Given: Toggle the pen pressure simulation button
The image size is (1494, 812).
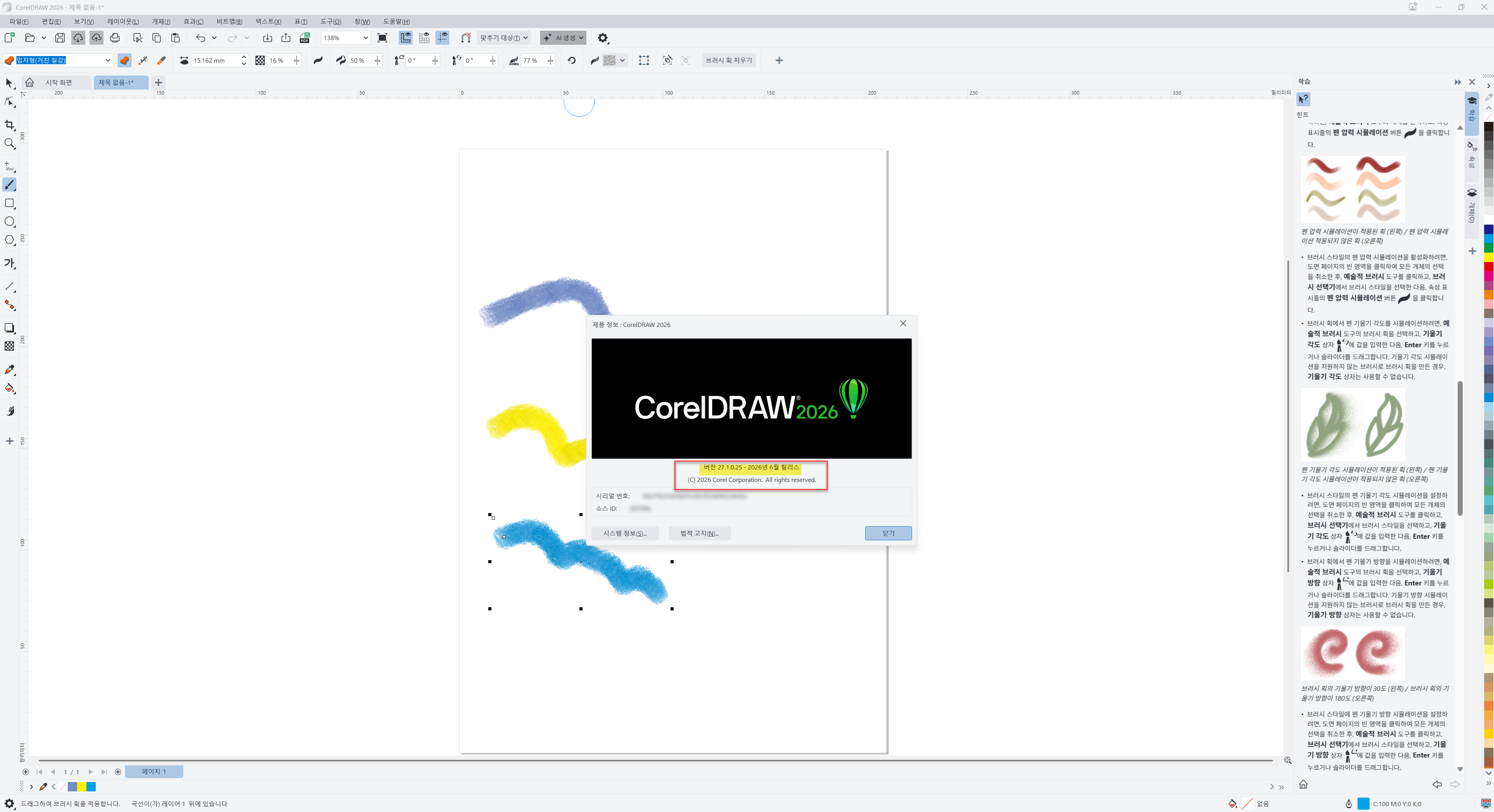Looking at the screenshot, I should pos(318,60).
